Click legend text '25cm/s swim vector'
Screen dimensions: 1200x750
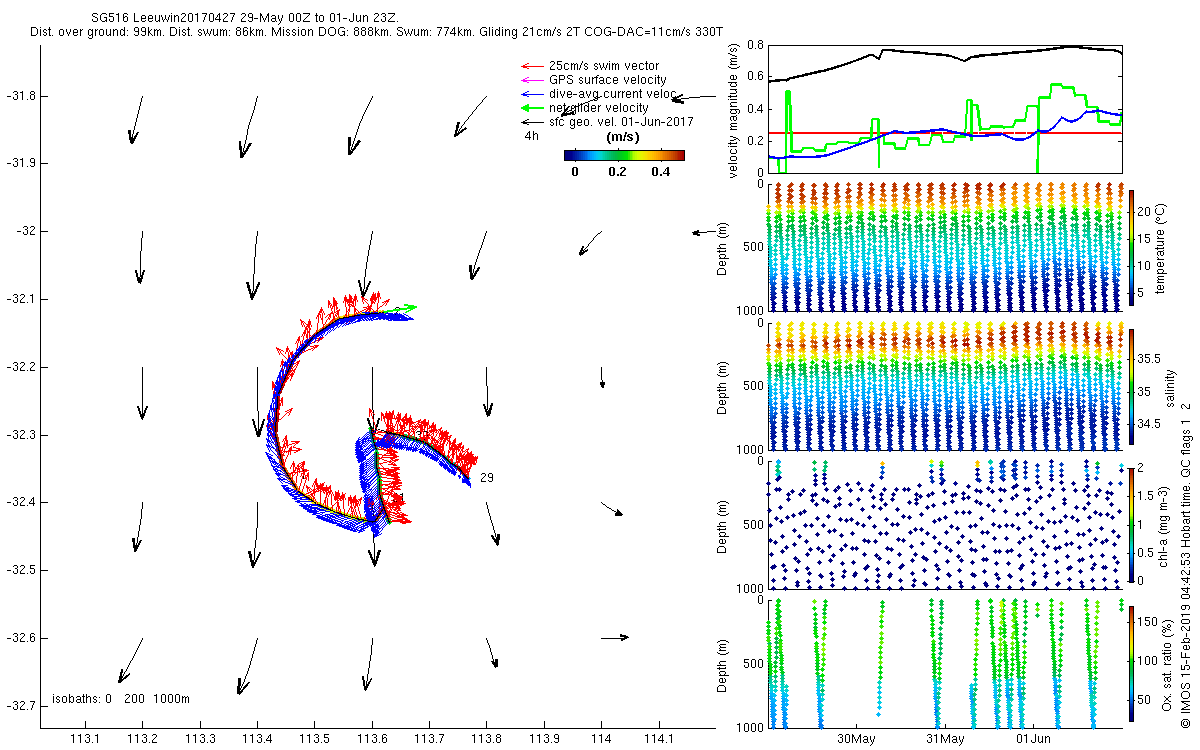603,66
